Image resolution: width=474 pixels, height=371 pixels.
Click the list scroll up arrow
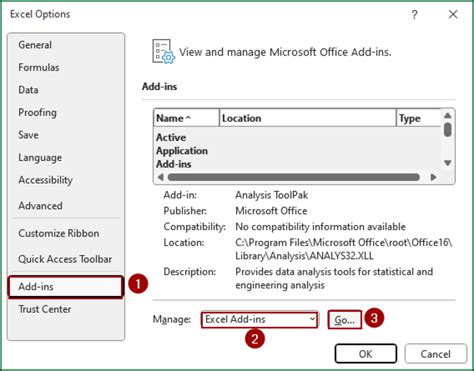[448, 116]
